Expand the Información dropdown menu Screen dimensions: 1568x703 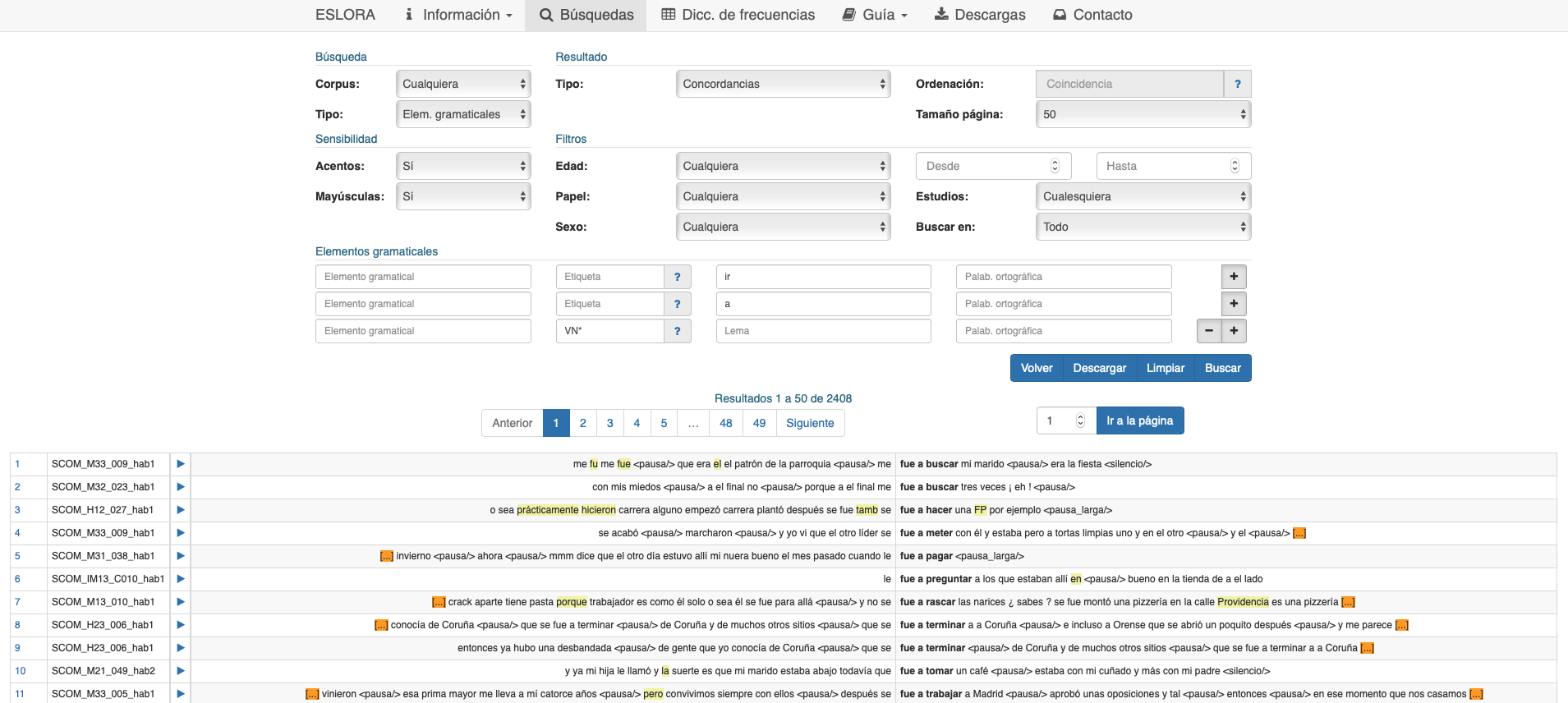click(x=458, y=15)
